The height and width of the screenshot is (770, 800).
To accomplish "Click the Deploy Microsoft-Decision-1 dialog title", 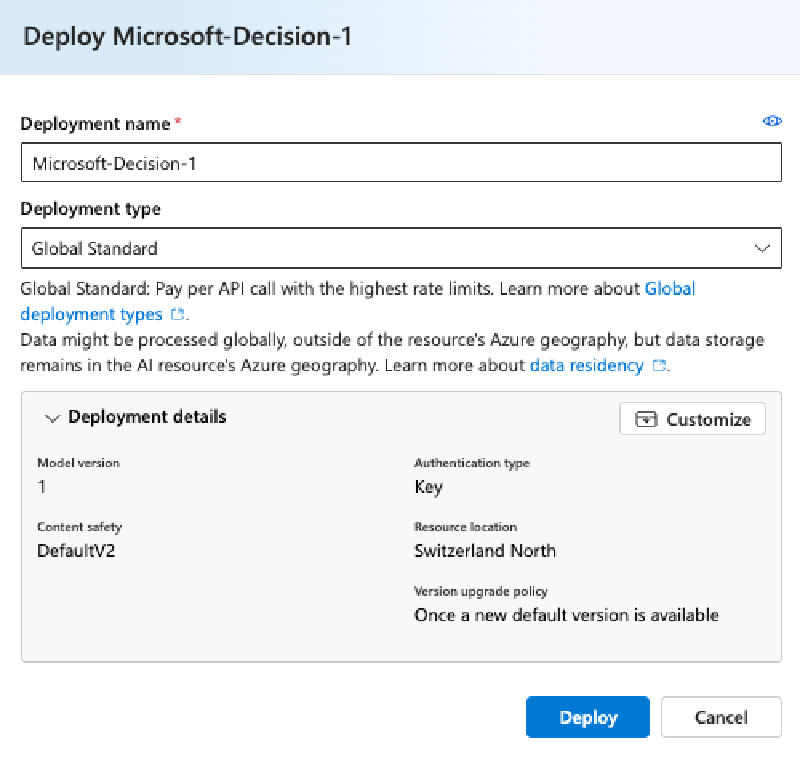I will 187,37.
